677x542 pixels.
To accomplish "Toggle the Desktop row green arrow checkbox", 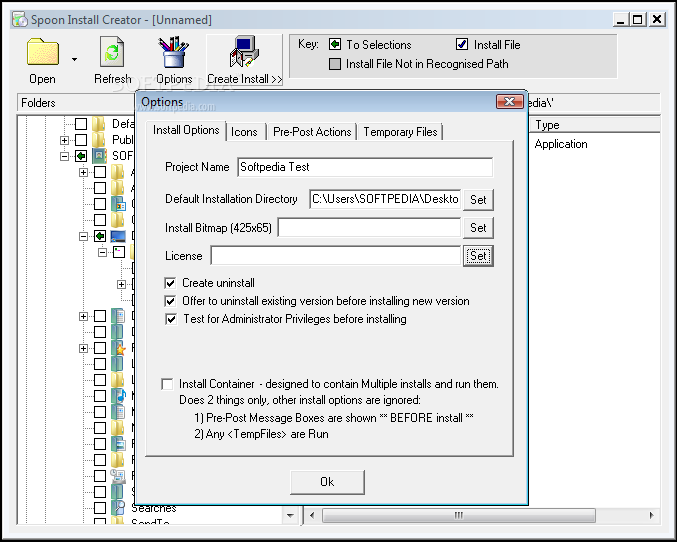I will tap(100, 236).
